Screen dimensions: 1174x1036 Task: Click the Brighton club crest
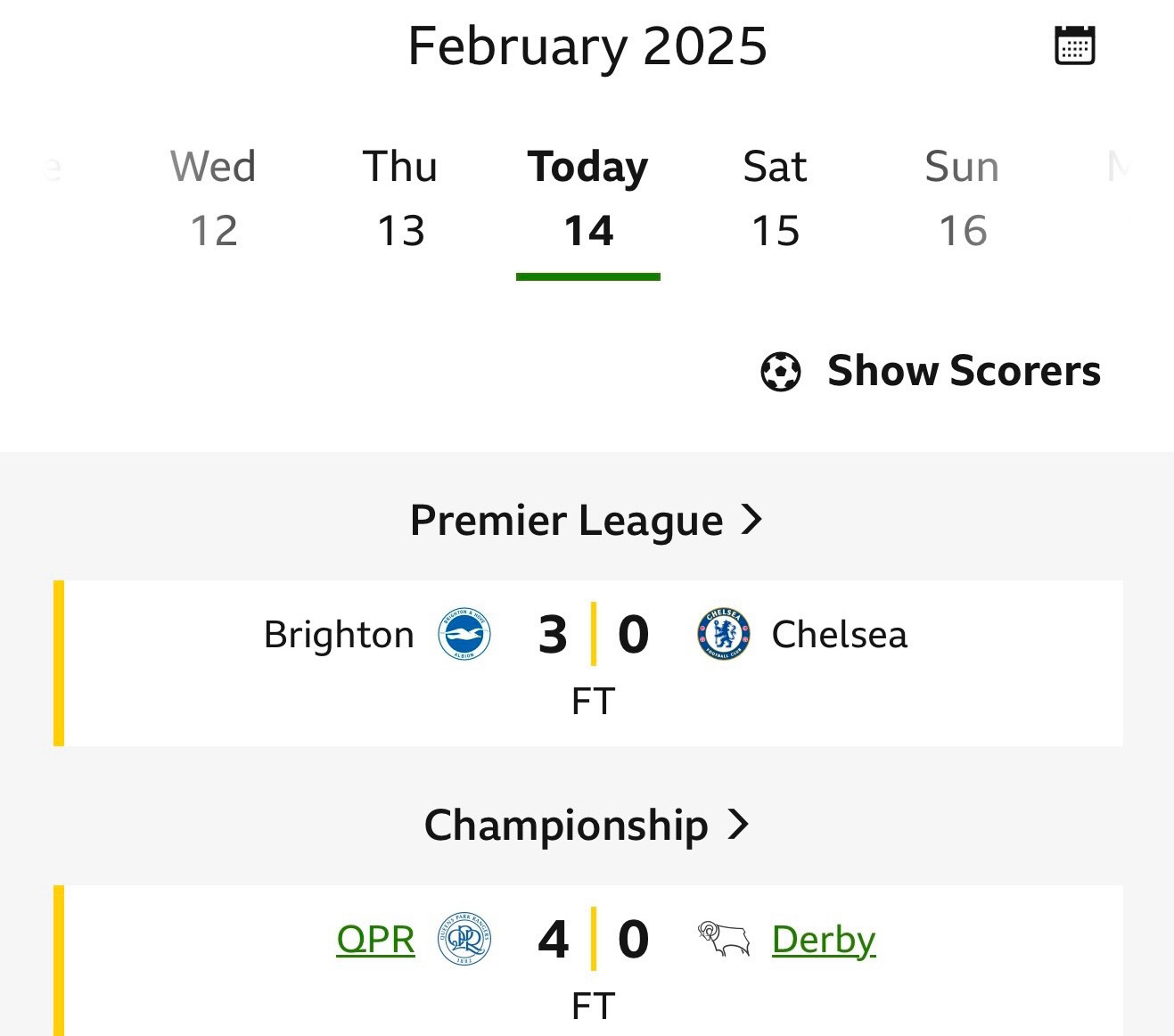click(464, 635)
